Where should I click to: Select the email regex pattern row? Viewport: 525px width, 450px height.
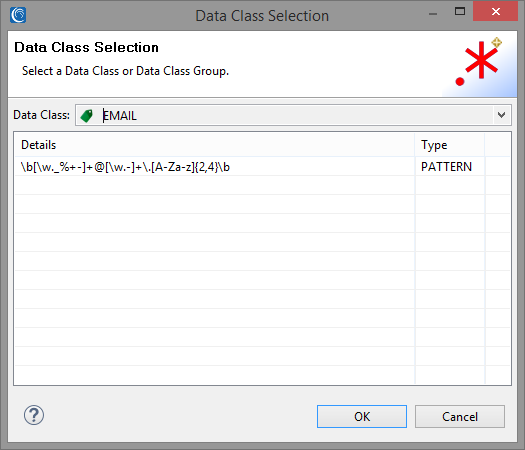click(x=262, y=166)
